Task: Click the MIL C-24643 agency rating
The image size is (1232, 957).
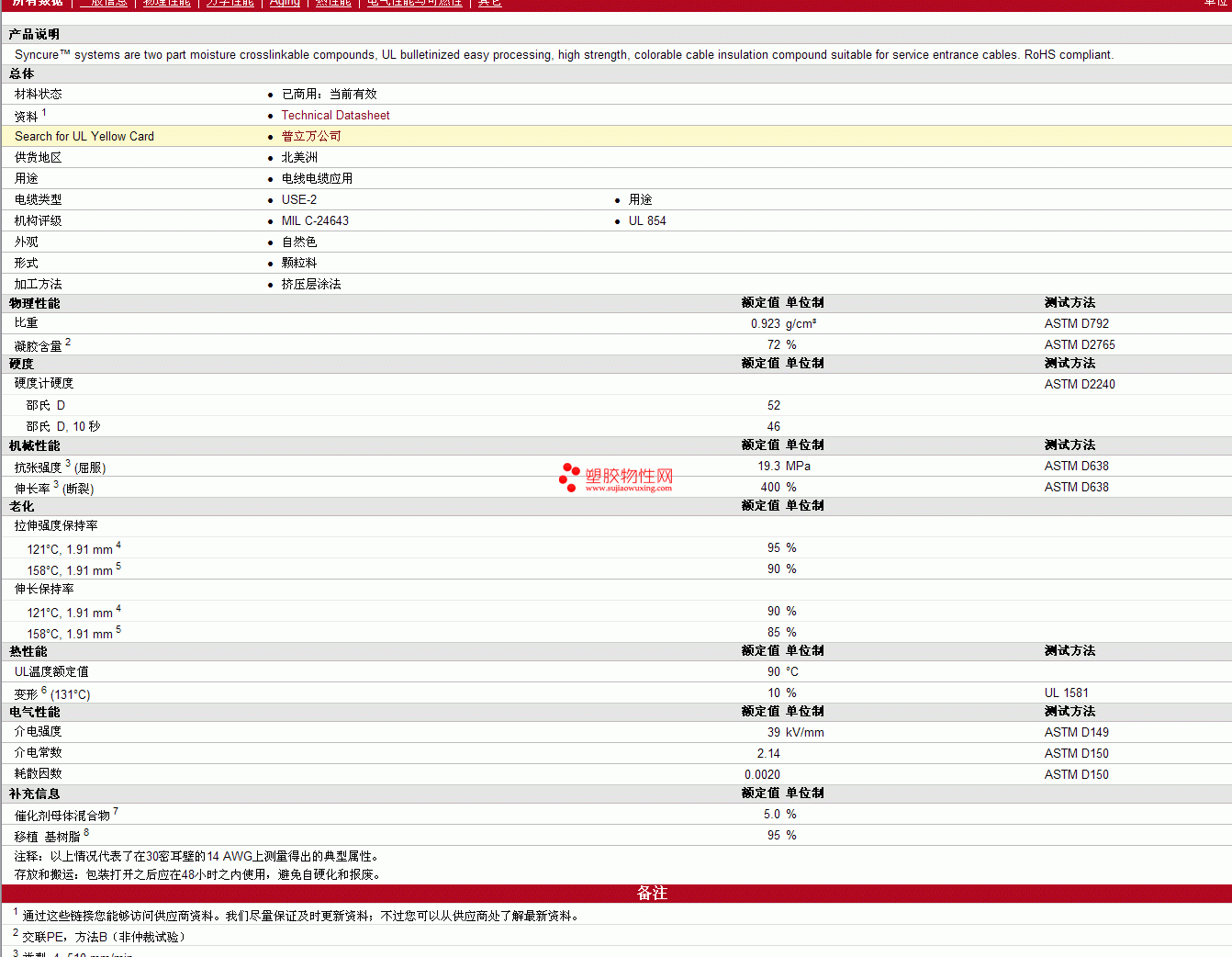Action: click(x=315, y=221)
